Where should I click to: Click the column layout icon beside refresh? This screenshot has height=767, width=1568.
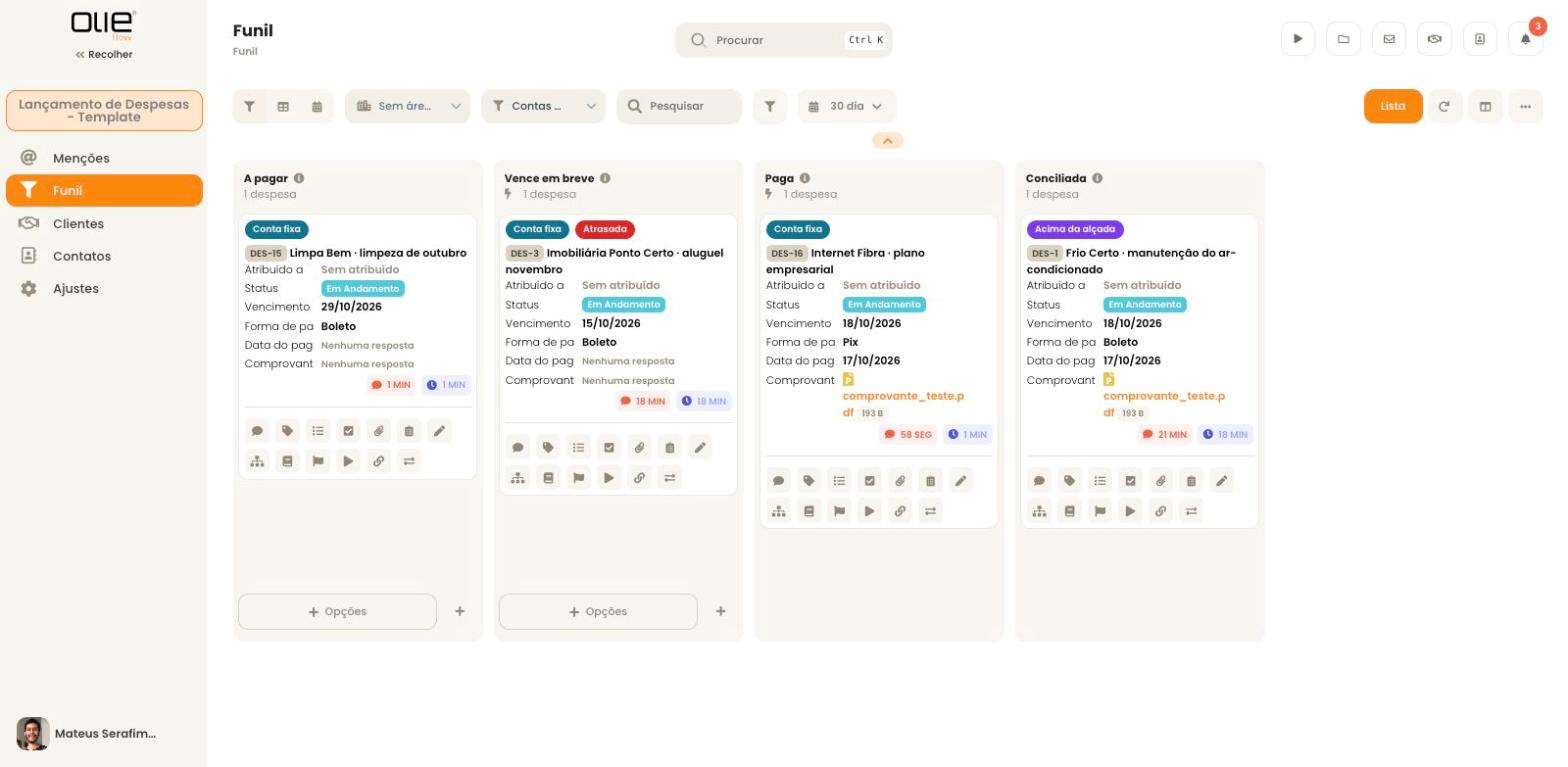(x=1485, y=106)
